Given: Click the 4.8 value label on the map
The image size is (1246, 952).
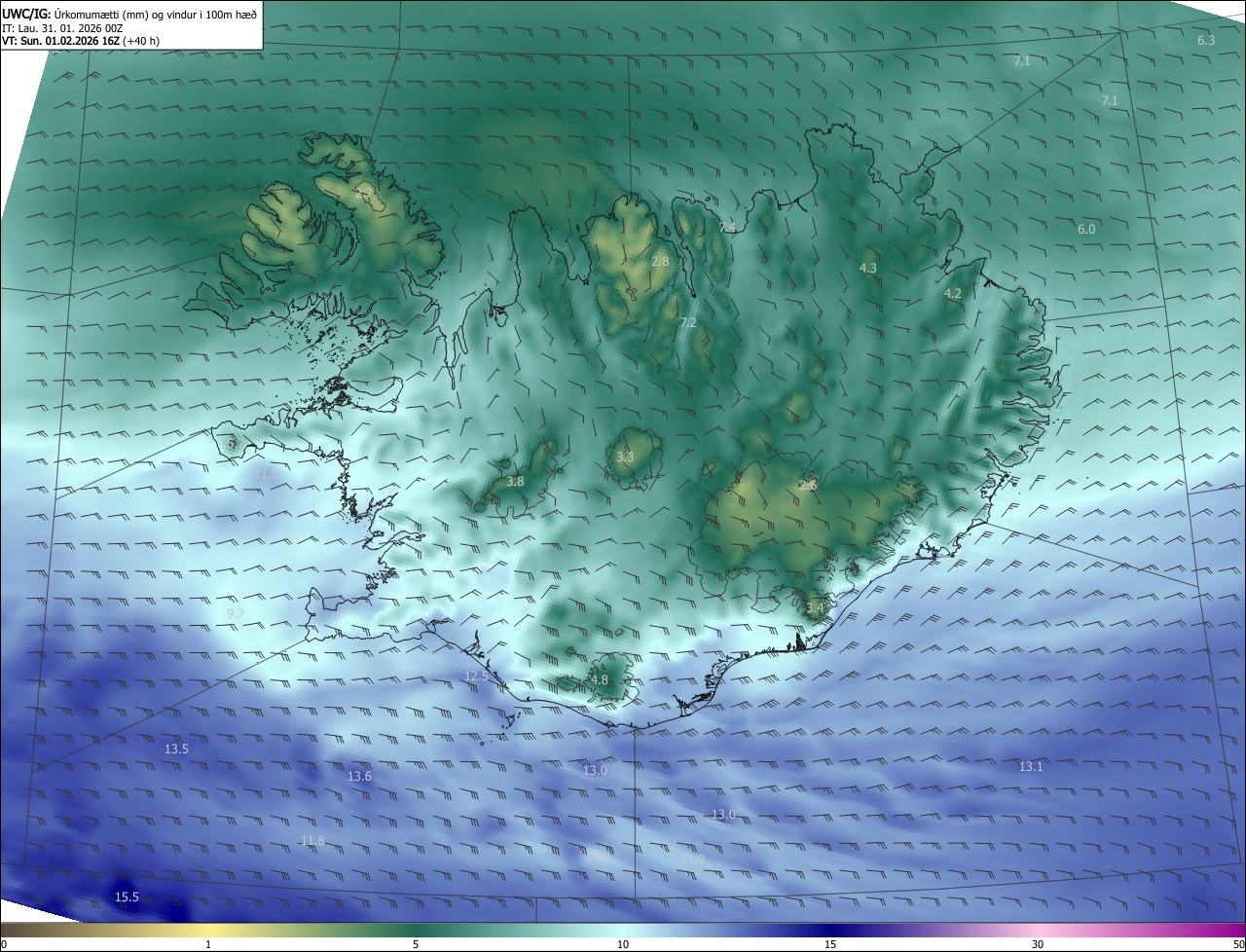Looking at the screenshot, I should tap(600, 680).
